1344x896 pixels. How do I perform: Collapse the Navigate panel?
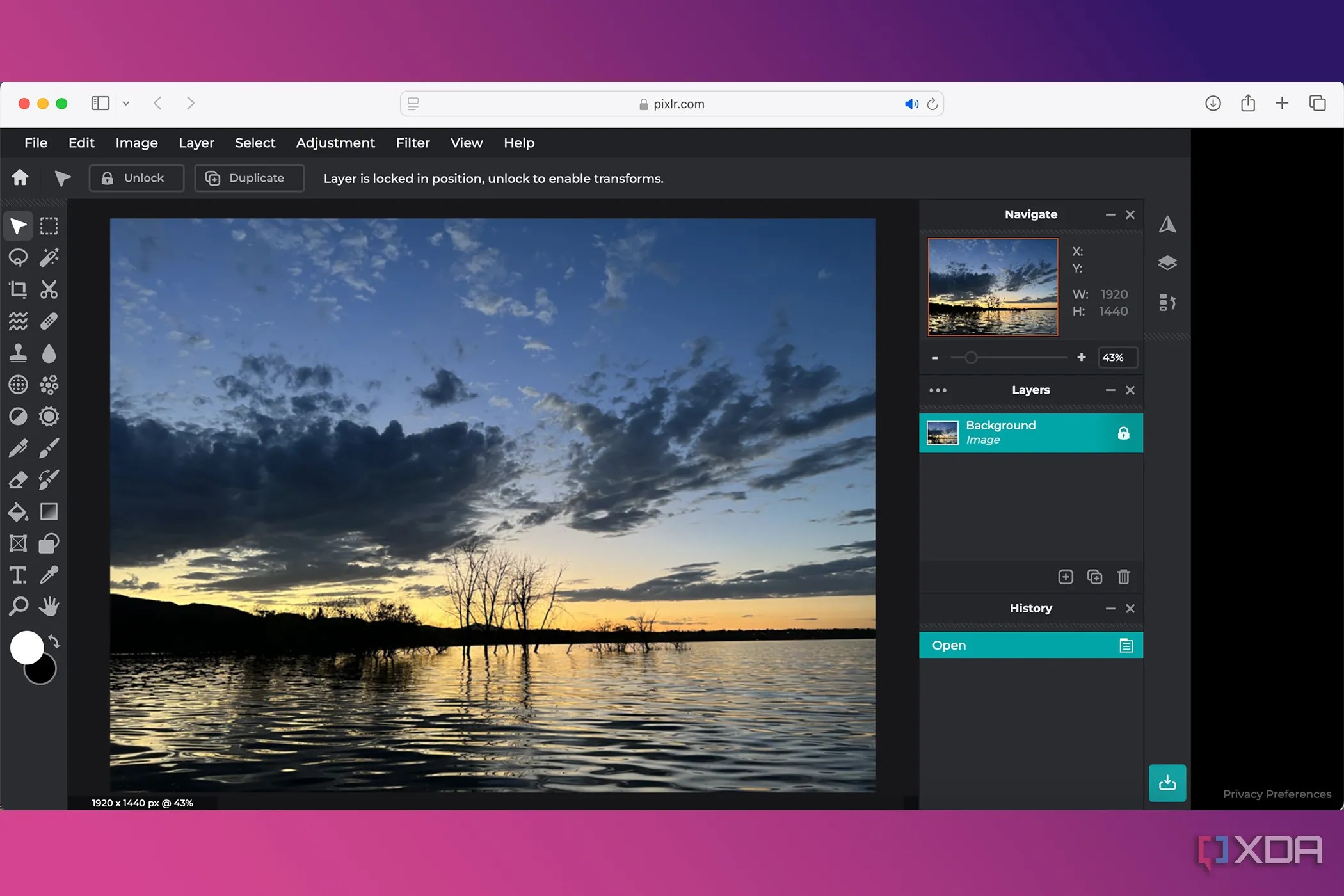pyautogui.click(x=1110, y=215)
